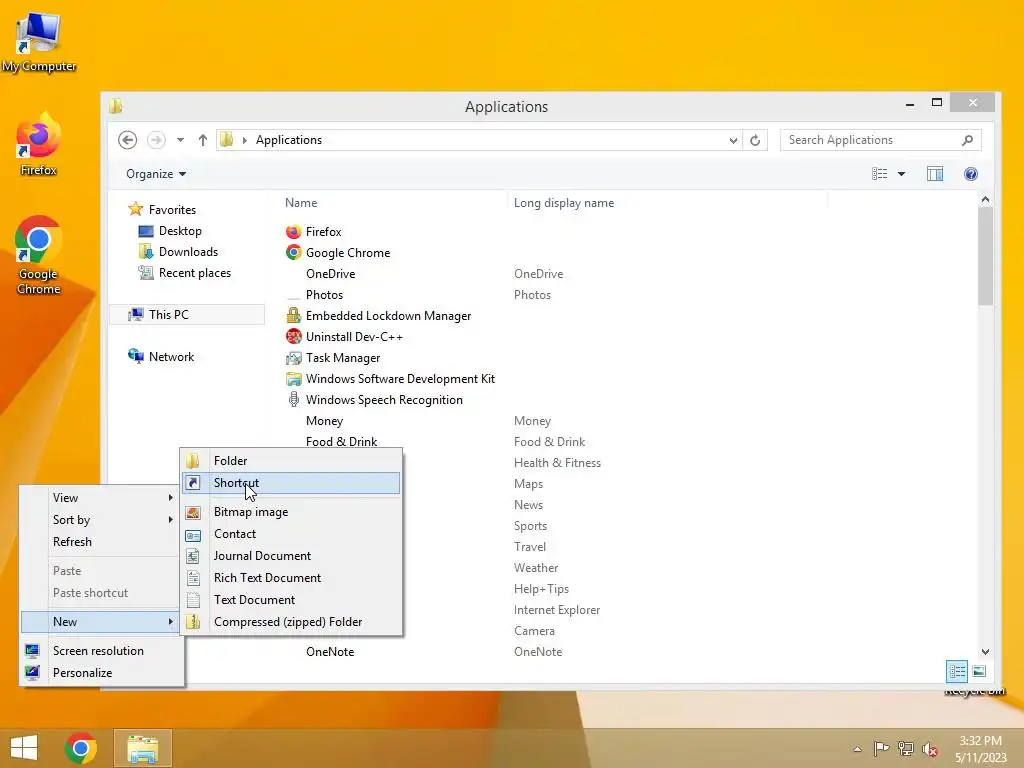Change your view icon in toolbar
Image resolution: width=1024 pixels, height=768 pixels.
(x=880, y=174)
